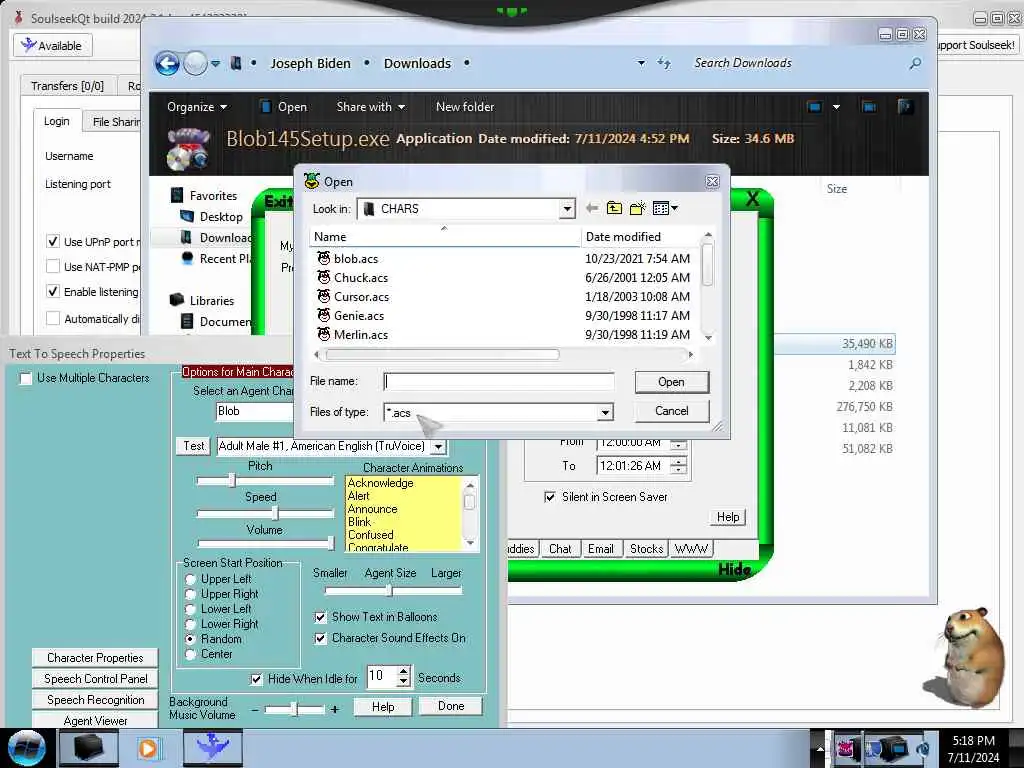
Task: Click the Exit label on green window
Action: click(x=278, y=200)
